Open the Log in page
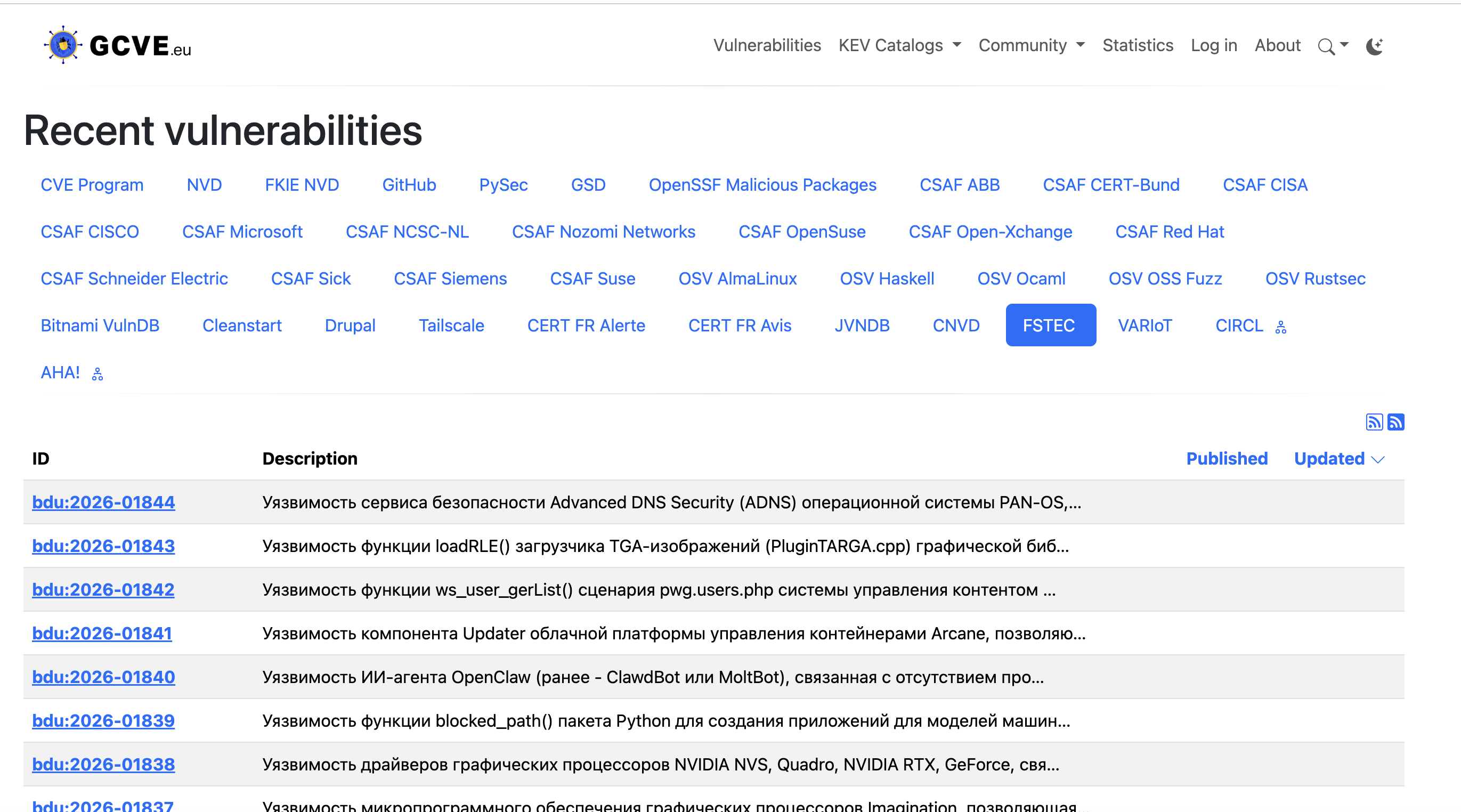1461x812 pixels. pos(1214,45)
